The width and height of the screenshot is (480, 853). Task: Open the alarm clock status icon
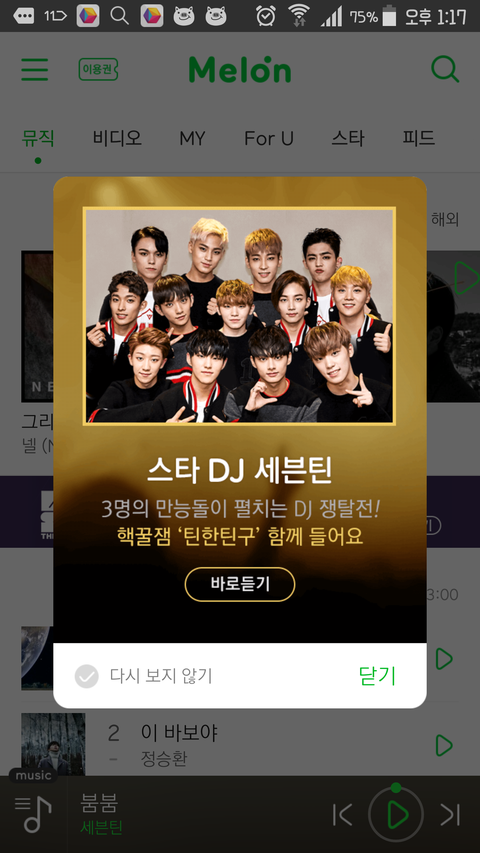tap(266, 15)
